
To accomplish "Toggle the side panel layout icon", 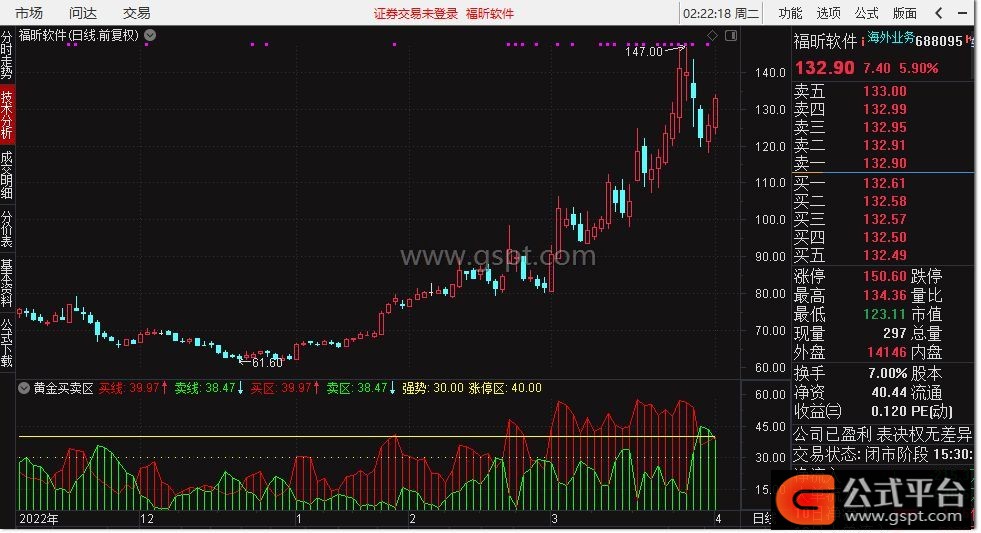I will (731, 36).
